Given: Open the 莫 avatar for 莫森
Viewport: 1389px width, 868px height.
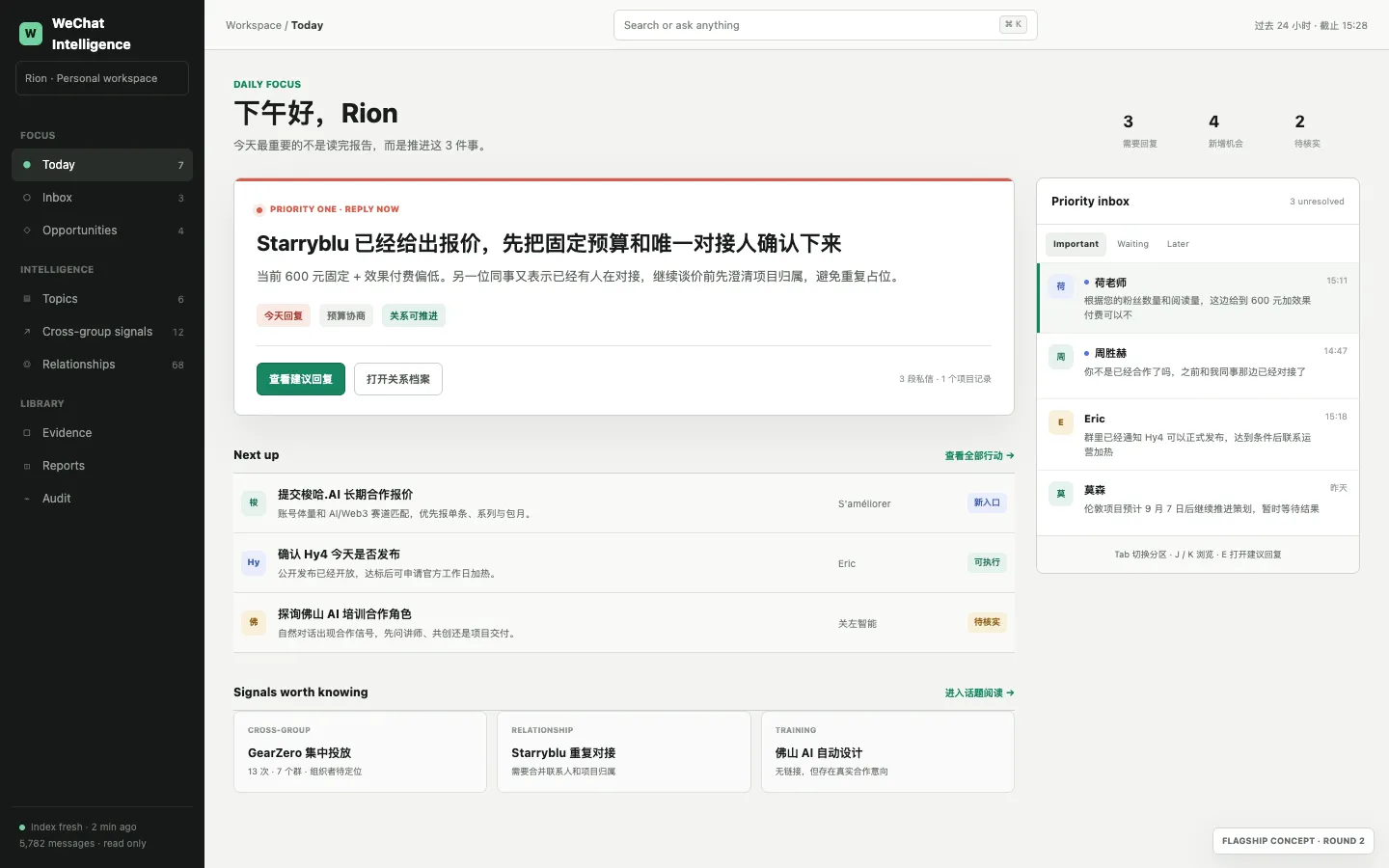Looking at the screenshot, I should [x=1061, y=494].
